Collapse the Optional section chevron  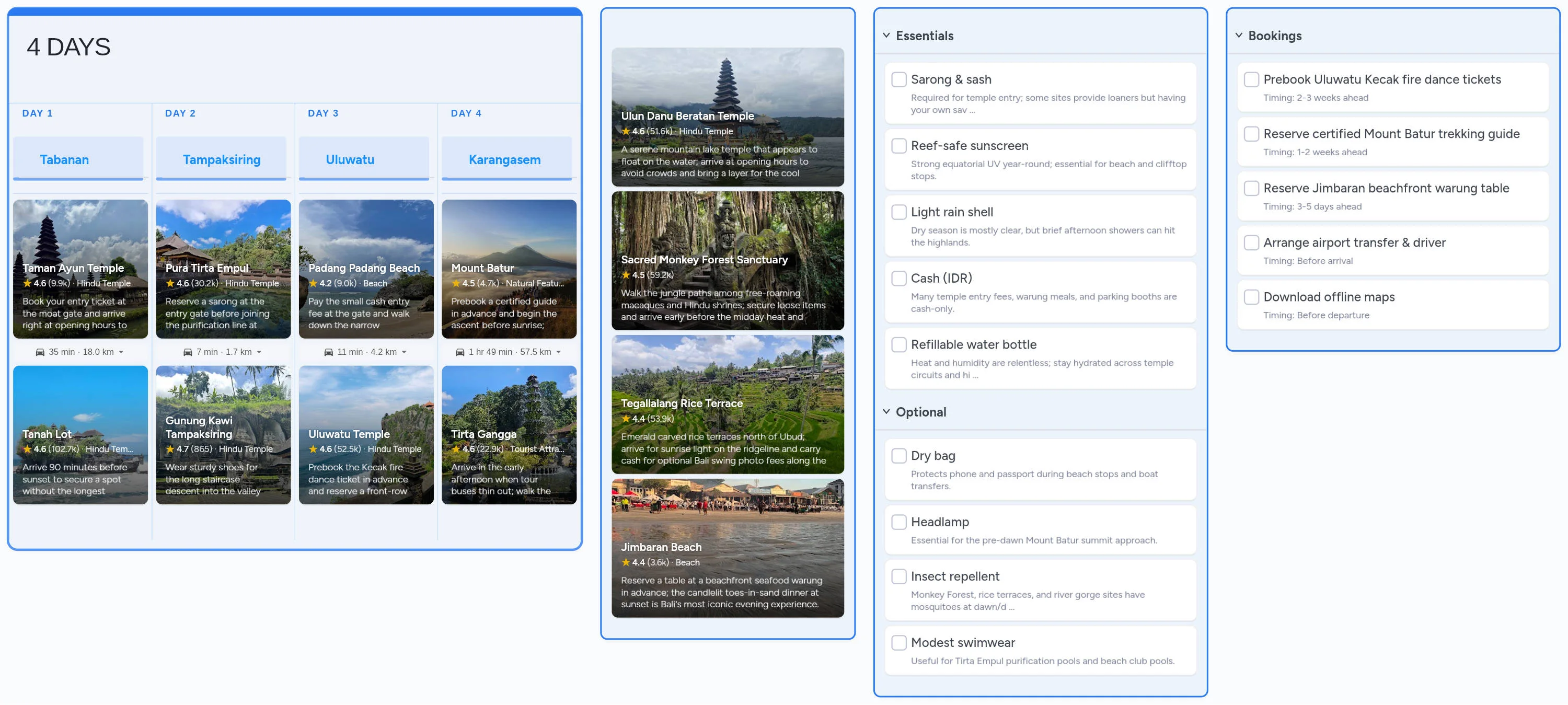pyautogui.click(x=886, y=411)
